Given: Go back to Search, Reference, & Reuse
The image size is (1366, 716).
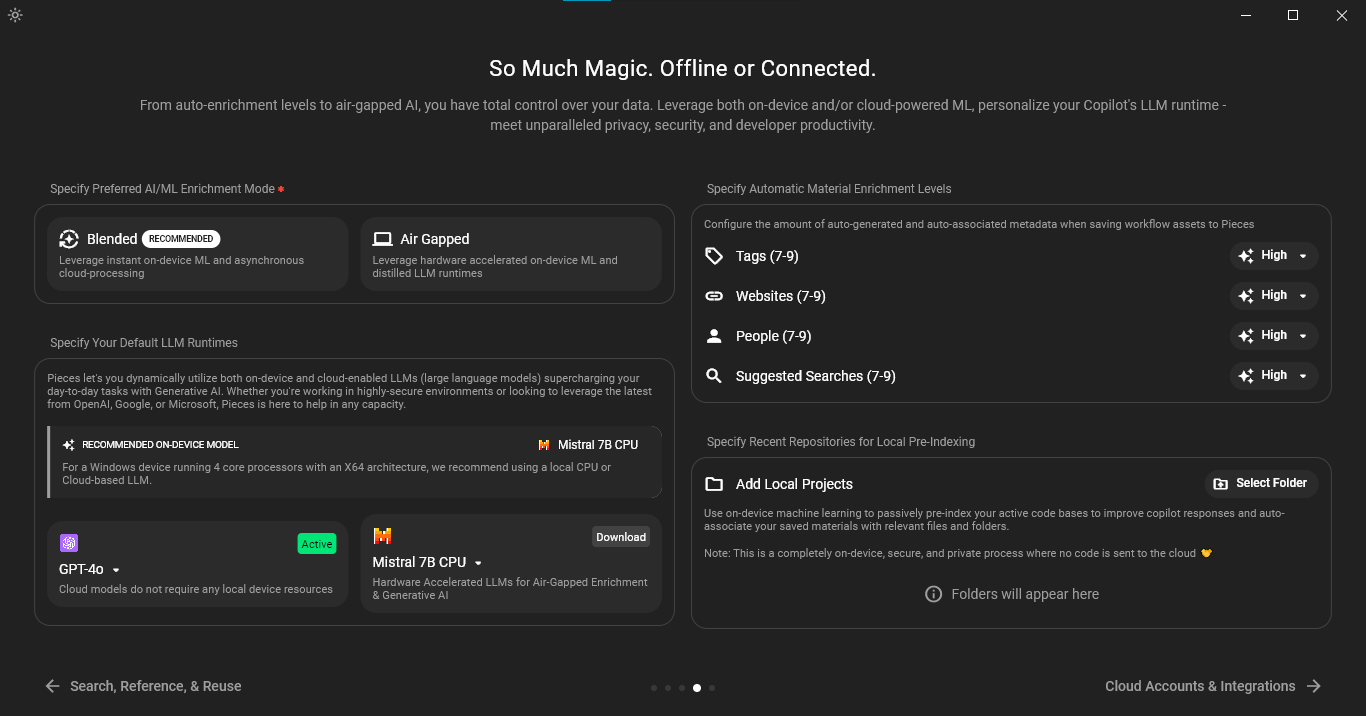Looking at the screenshot, I should click(143, 686).
